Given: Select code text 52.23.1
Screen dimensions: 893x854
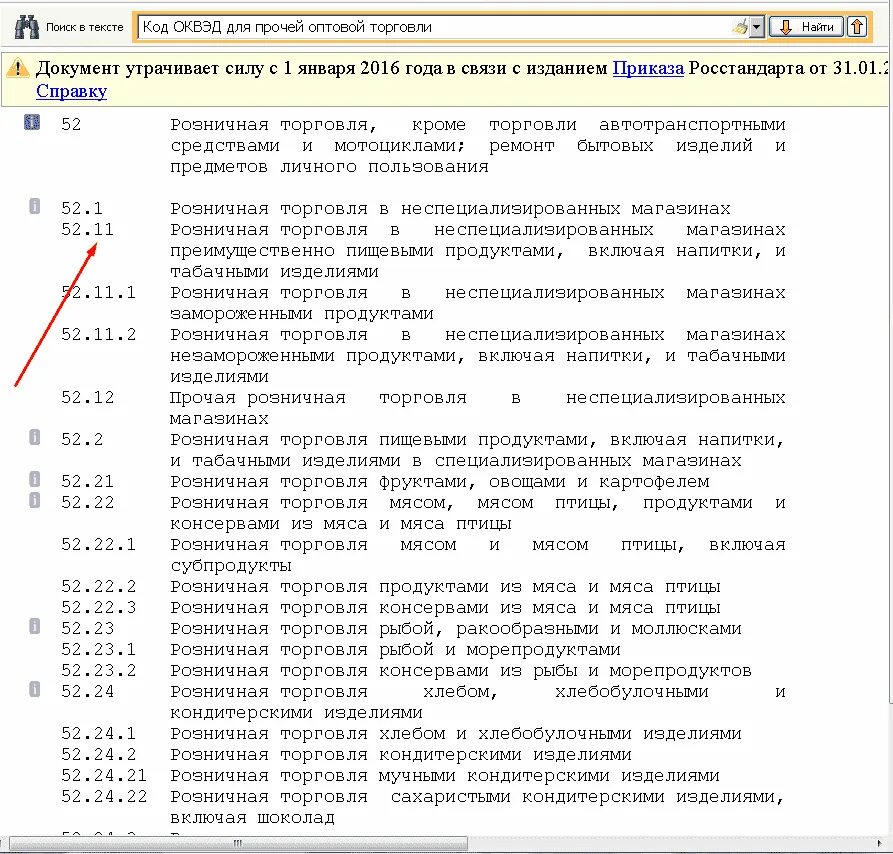Looking at the screenshot, I should [99, 650].
